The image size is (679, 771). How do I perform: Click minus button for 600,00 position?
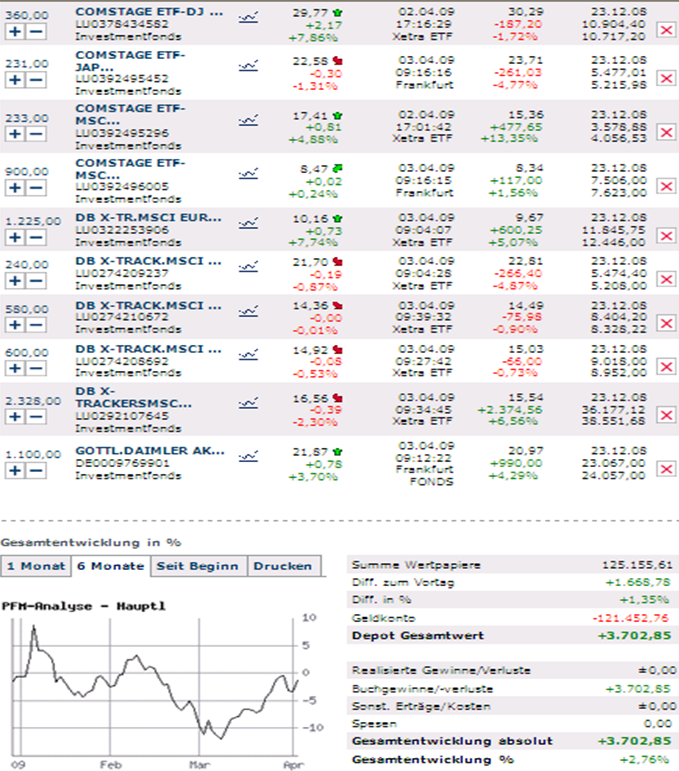click(36, 368)
